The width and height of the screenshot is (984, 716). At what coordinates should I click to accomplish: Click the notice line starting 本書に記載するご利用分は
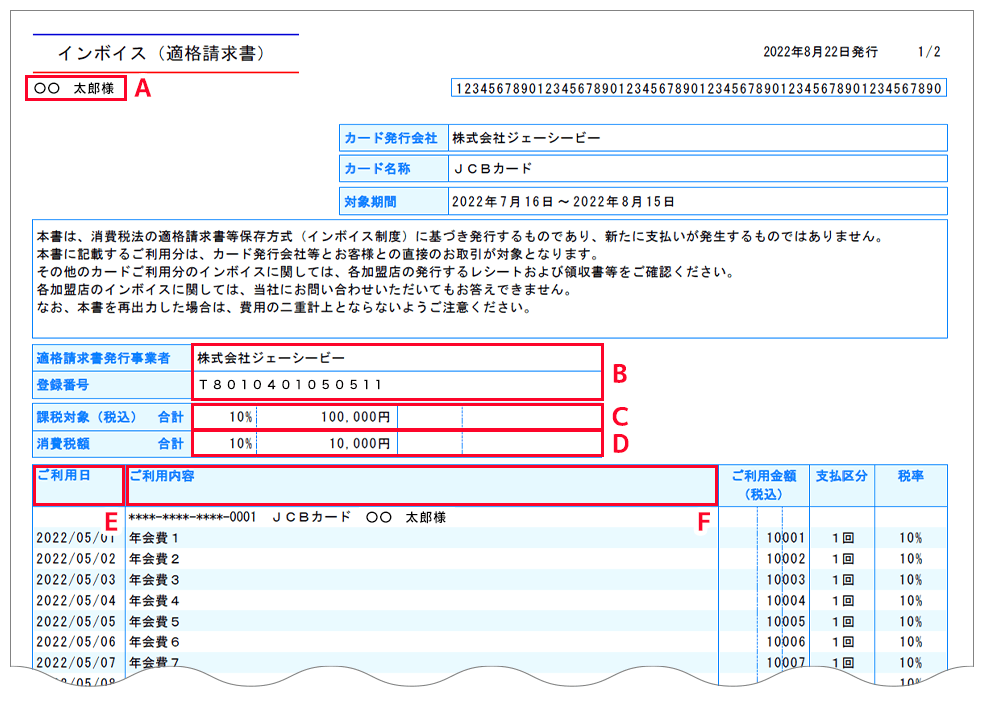click(x=318, y=254)
